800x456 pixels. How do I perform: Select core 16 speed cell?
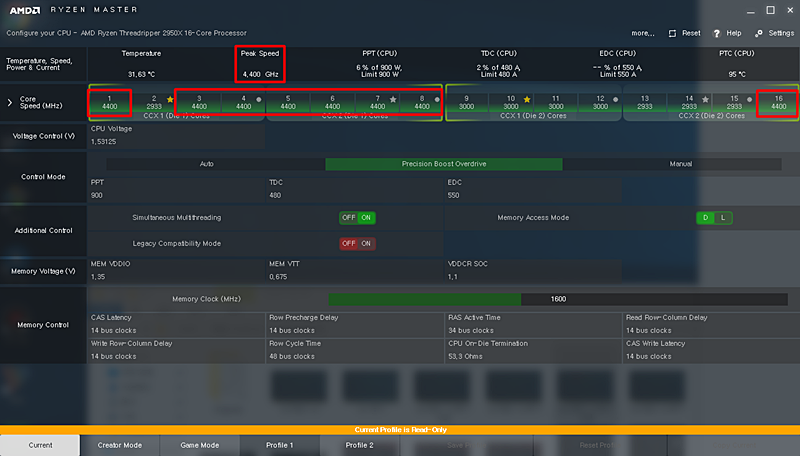tap(779, 103)
